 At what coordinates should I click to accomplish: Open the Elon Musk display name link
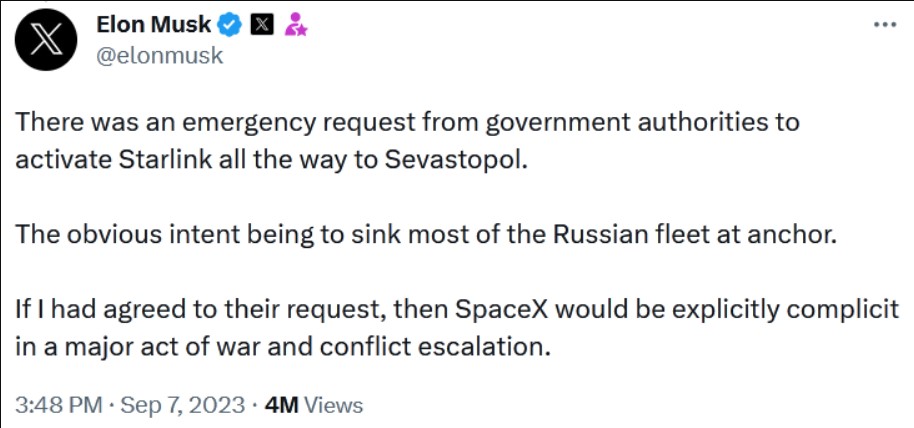pos(153,26)
